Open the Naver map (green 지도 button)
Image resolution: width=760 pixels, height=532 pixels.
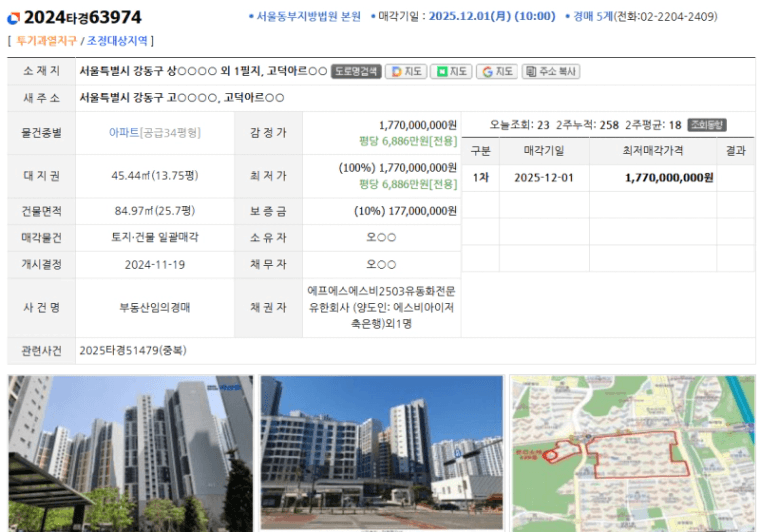coord(450,72)
